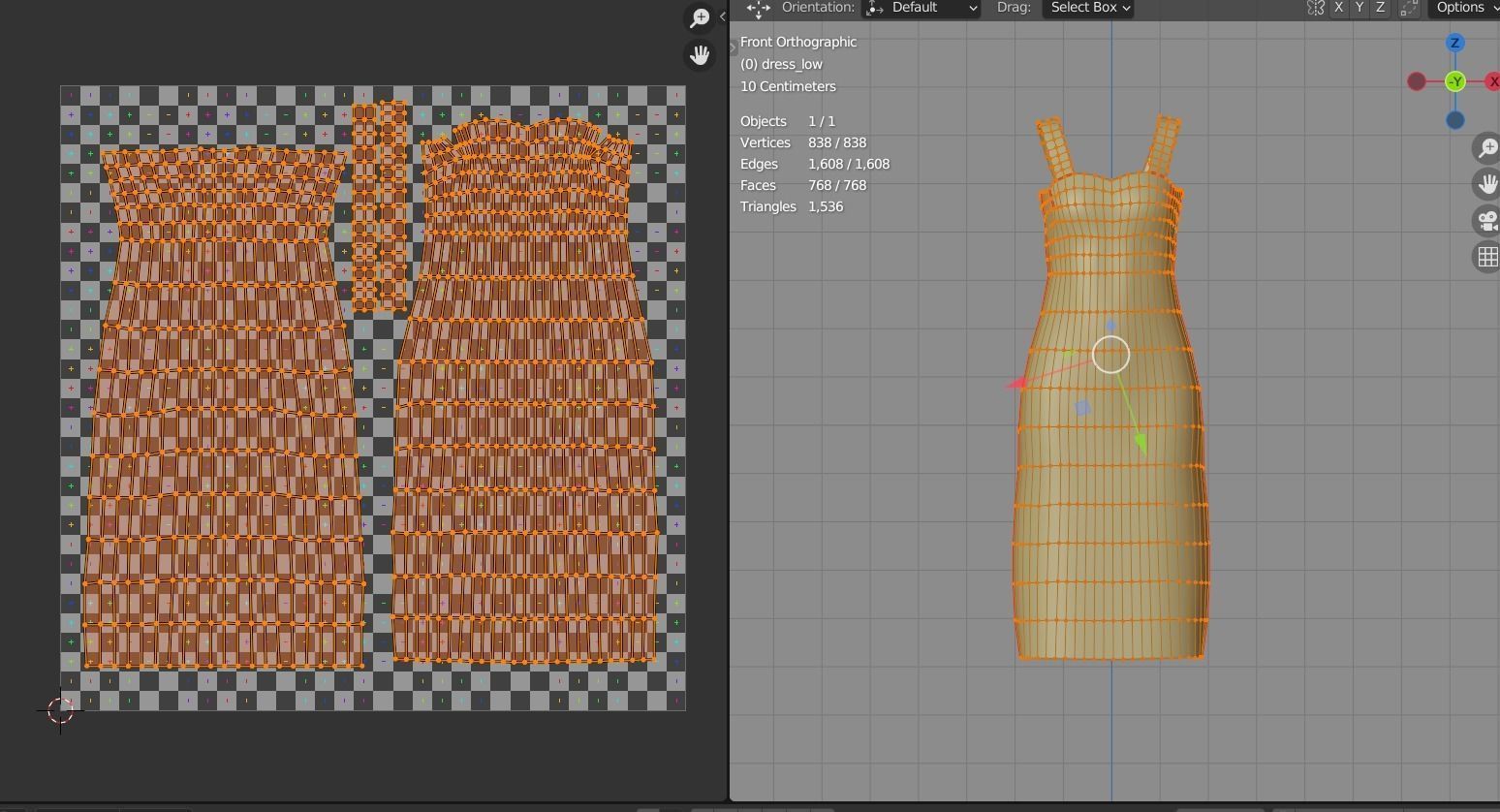Click the "10 Centimeters" grid scale text
1500x812 pixels.
coord(788,86)
